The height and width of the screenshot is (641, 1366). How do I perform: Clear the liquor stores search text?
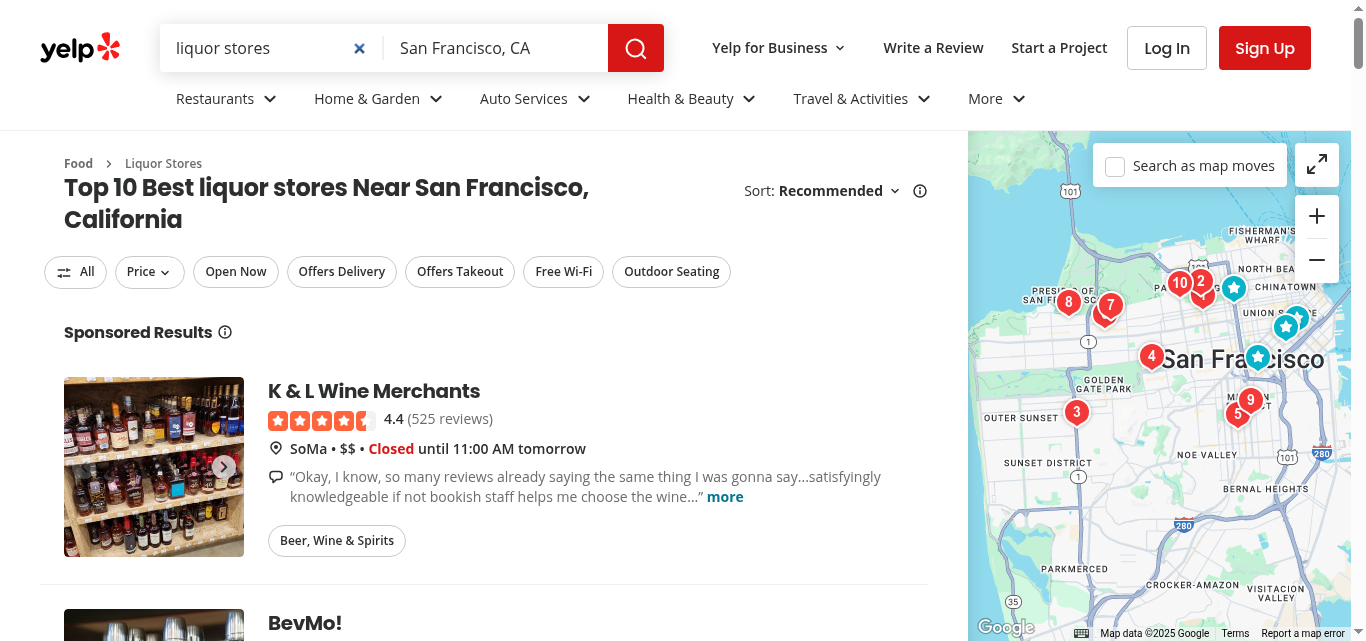[360, 48]
